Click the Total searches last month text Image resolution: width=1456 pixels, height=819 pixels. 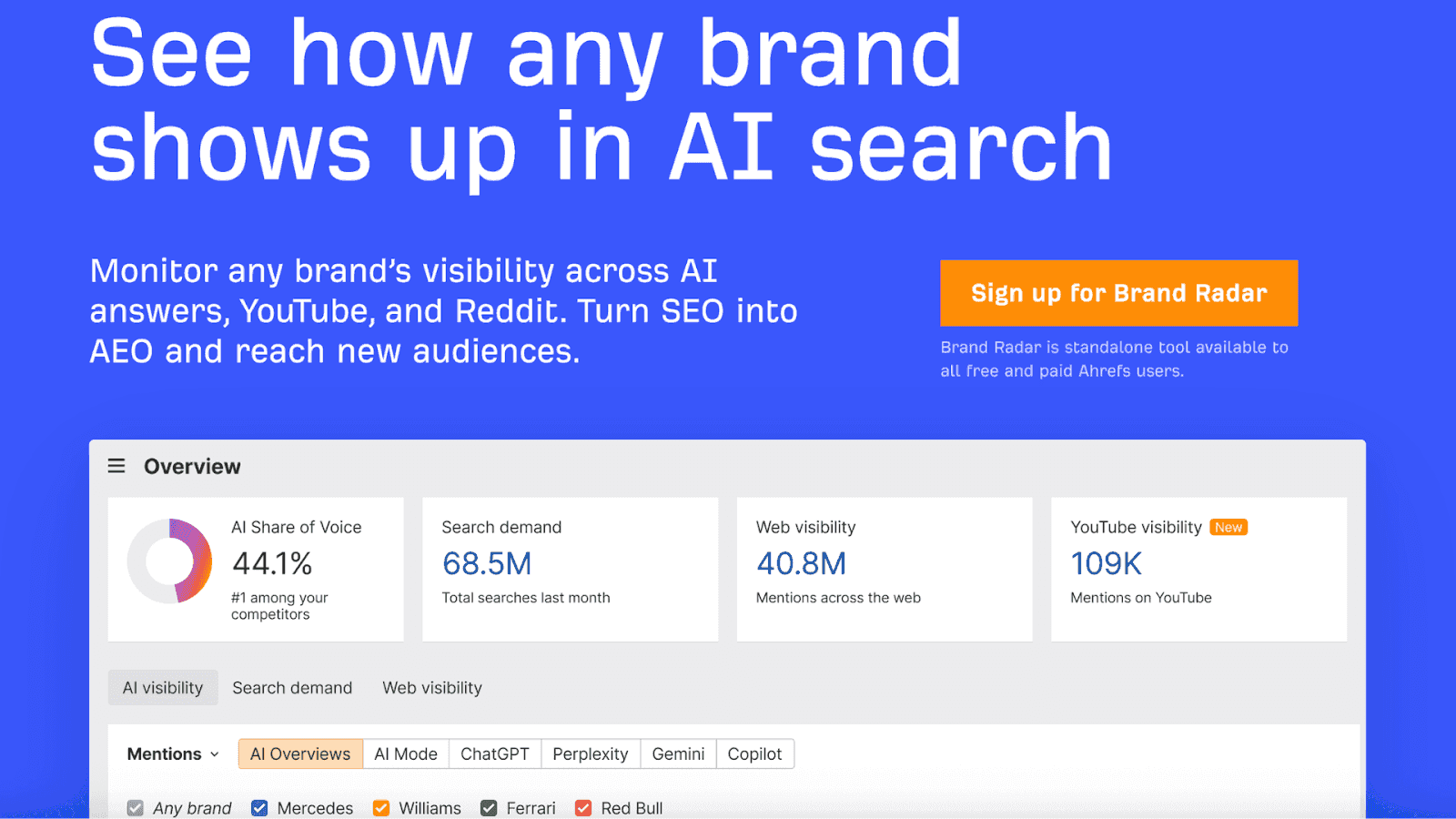pyautogui.click(x=526, y=598)
